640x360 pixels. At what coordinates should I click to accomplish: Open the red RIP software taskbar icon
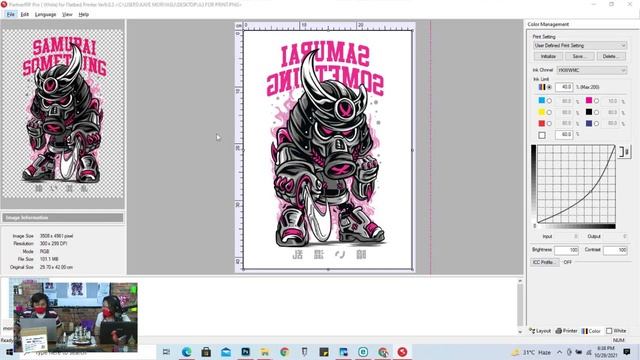point(402,352)
